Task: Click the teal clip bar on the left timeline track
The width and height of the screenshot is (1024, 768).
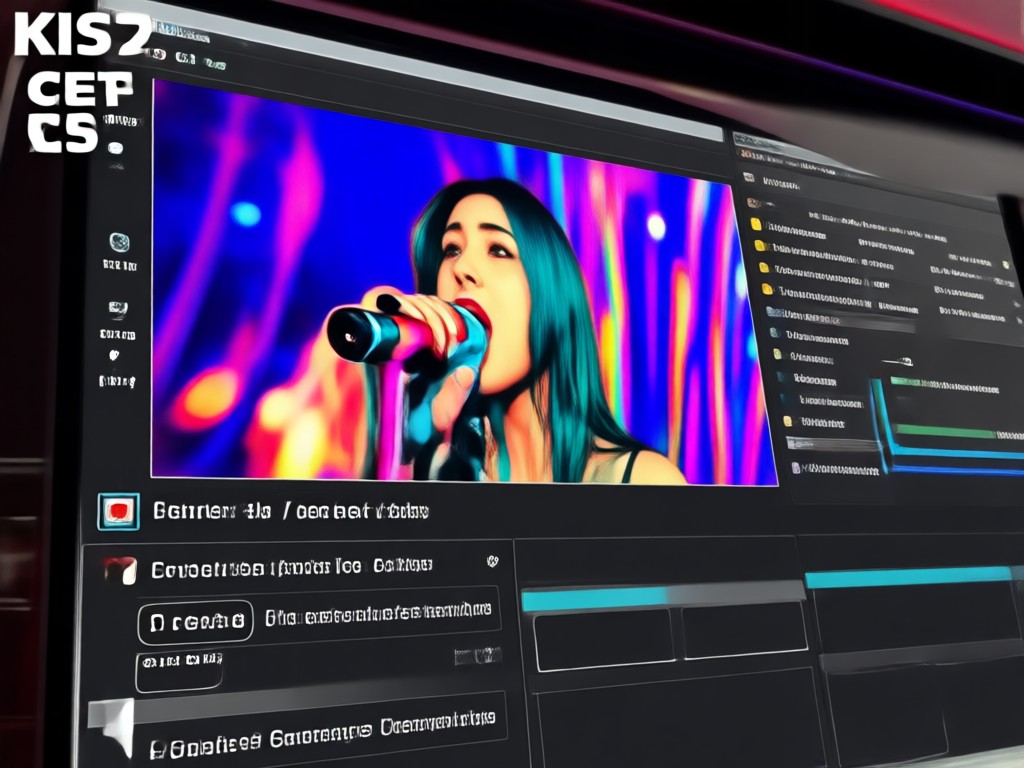Action: [x=594, y=600]
